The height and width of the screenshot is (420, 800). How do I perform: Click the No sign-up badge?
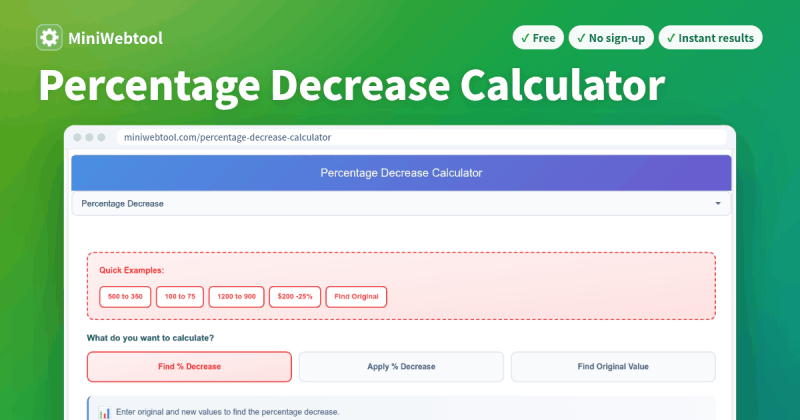pos(611,38)
